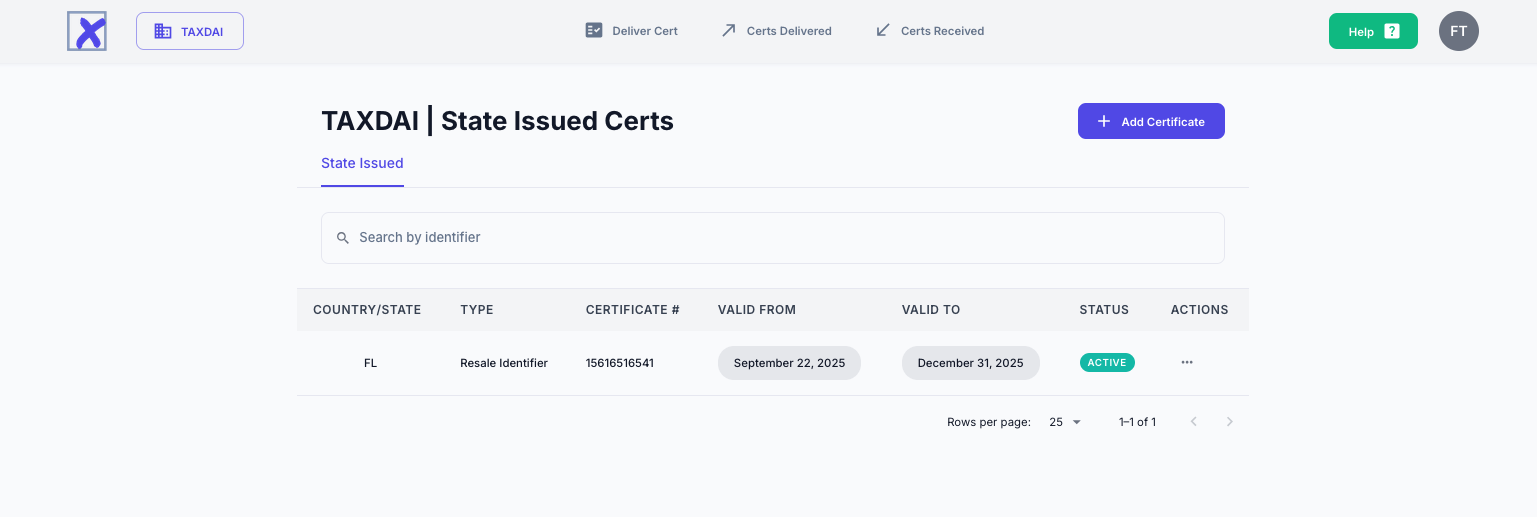The width and height of the screenshot is (1537, 517).
Task: Click the X logo icon
Action: (87, 31)
